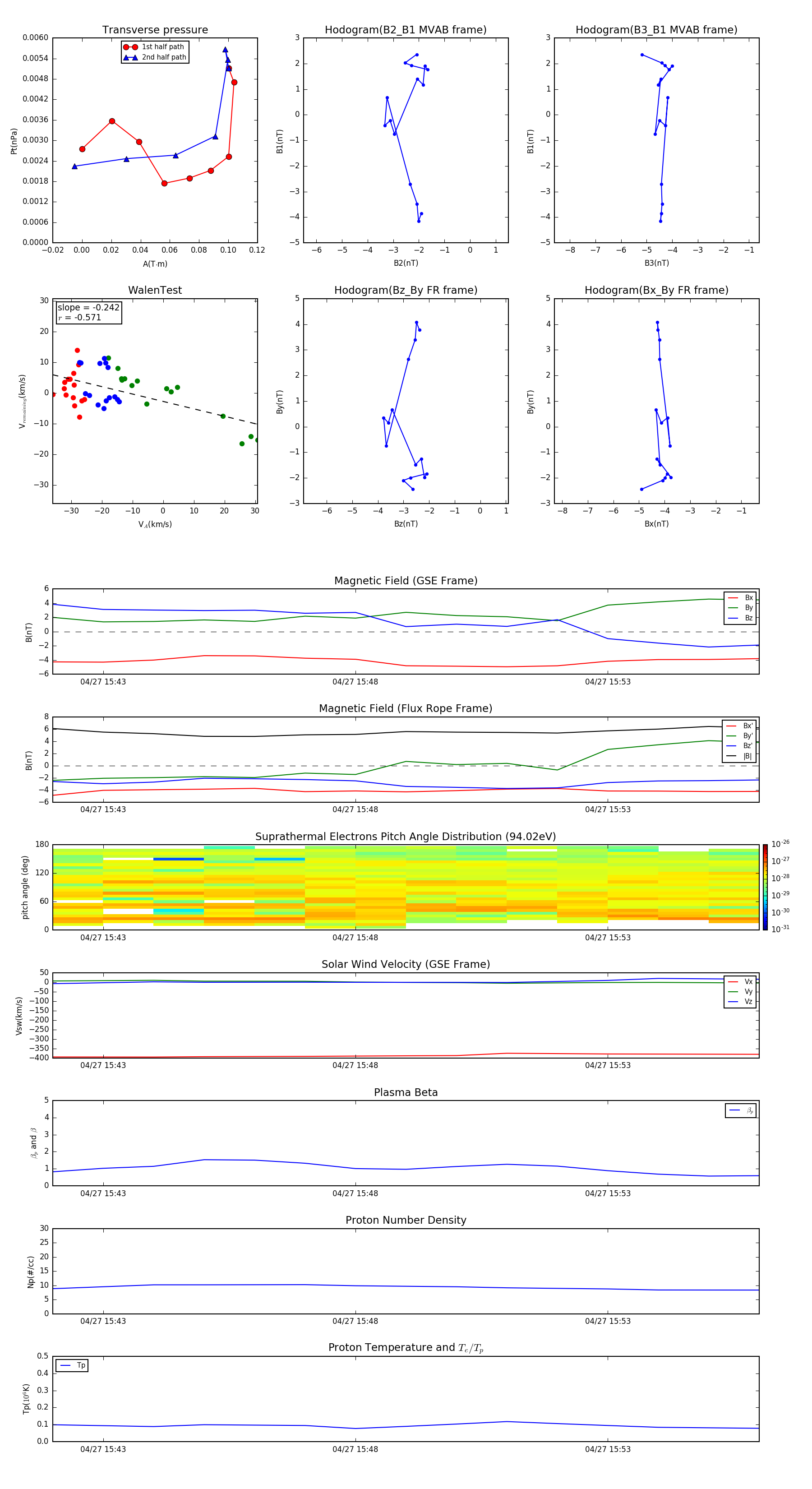Click the "pitch angle (deg)" axis label
Image resolution: width=812 pixels, height=1489 pixels.
25,887
